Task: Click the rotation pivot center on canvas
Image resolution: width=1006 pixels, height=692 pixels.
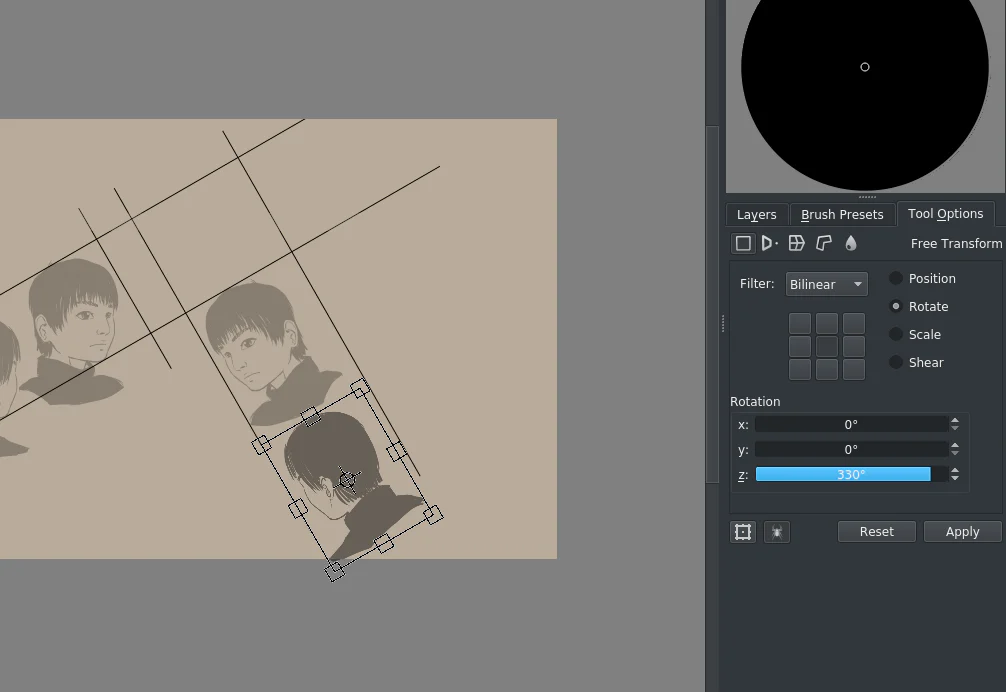Action: (x=347, y=479)
